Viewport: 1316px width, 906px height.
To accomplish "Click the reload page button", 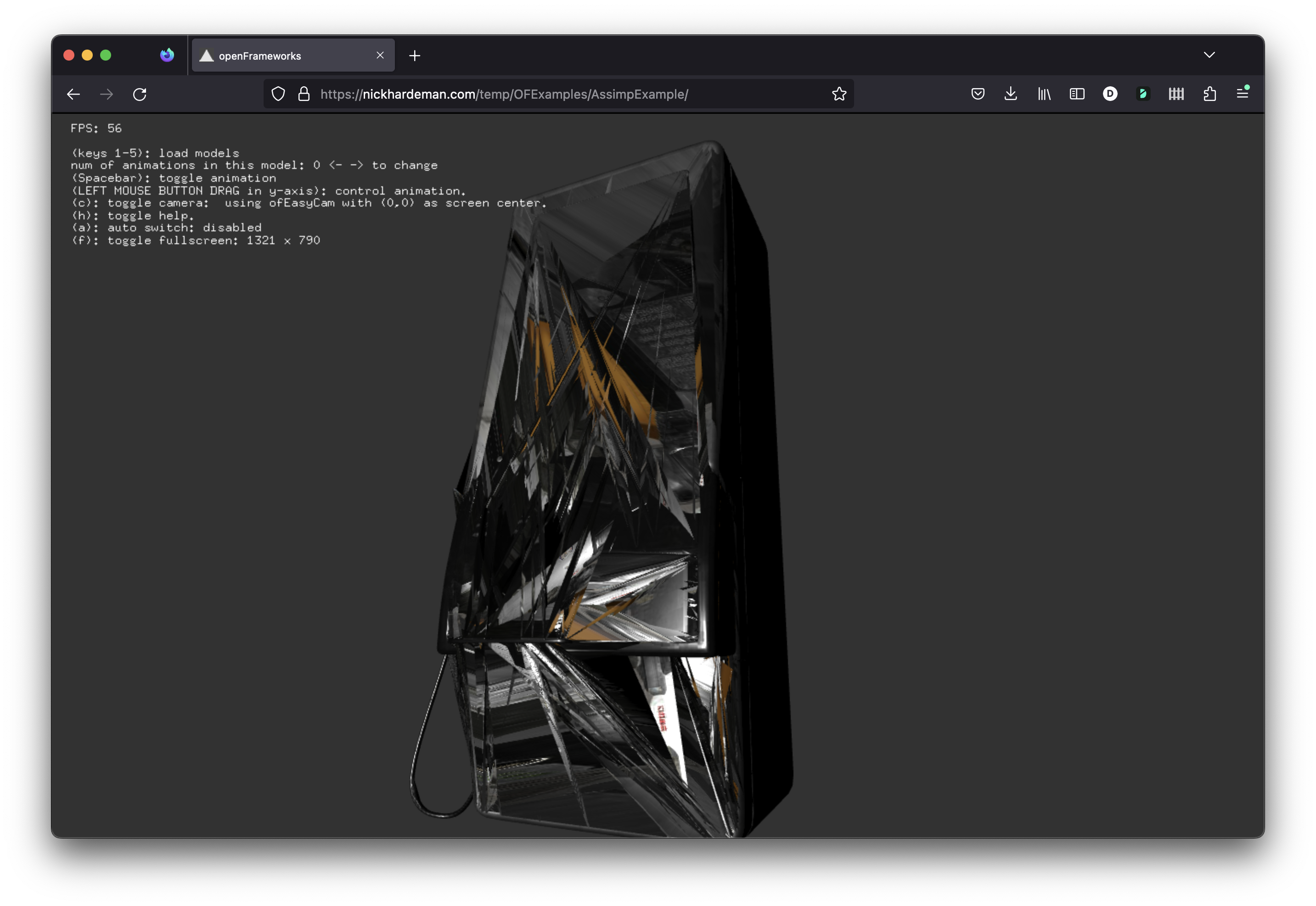I will [x=140, y=94].
